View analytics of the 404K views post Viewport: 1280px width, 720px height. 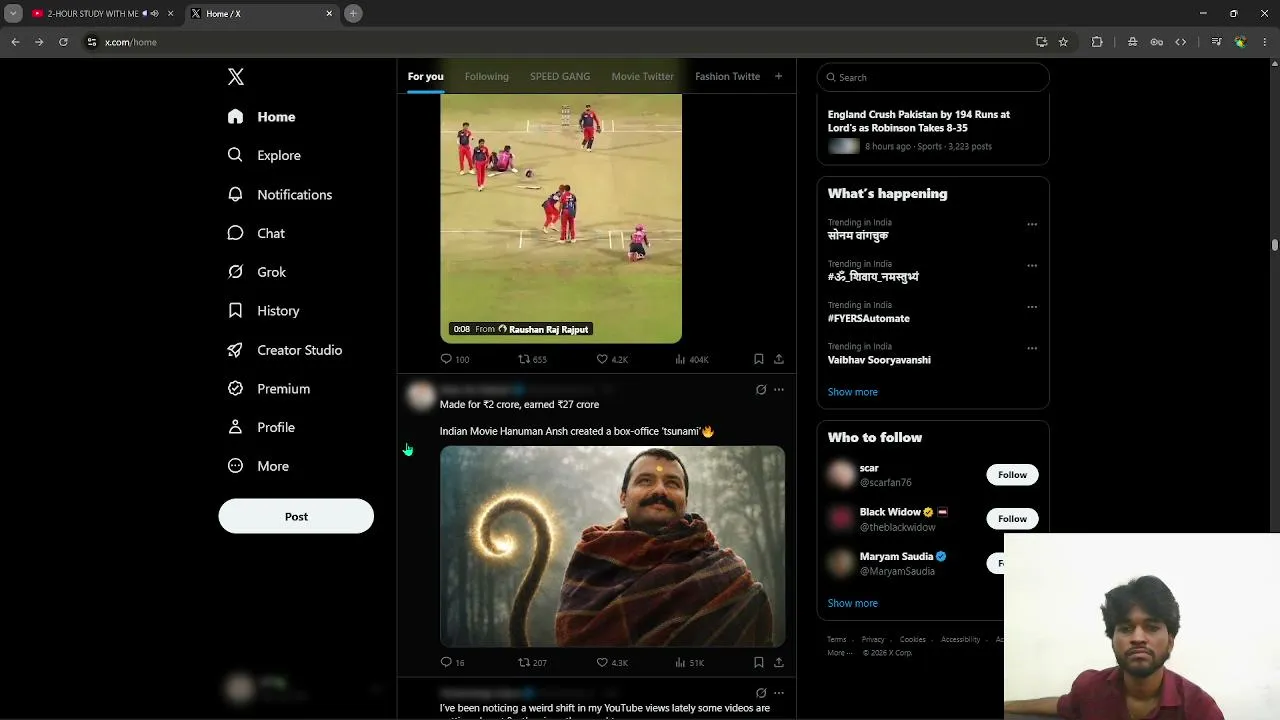692,359
